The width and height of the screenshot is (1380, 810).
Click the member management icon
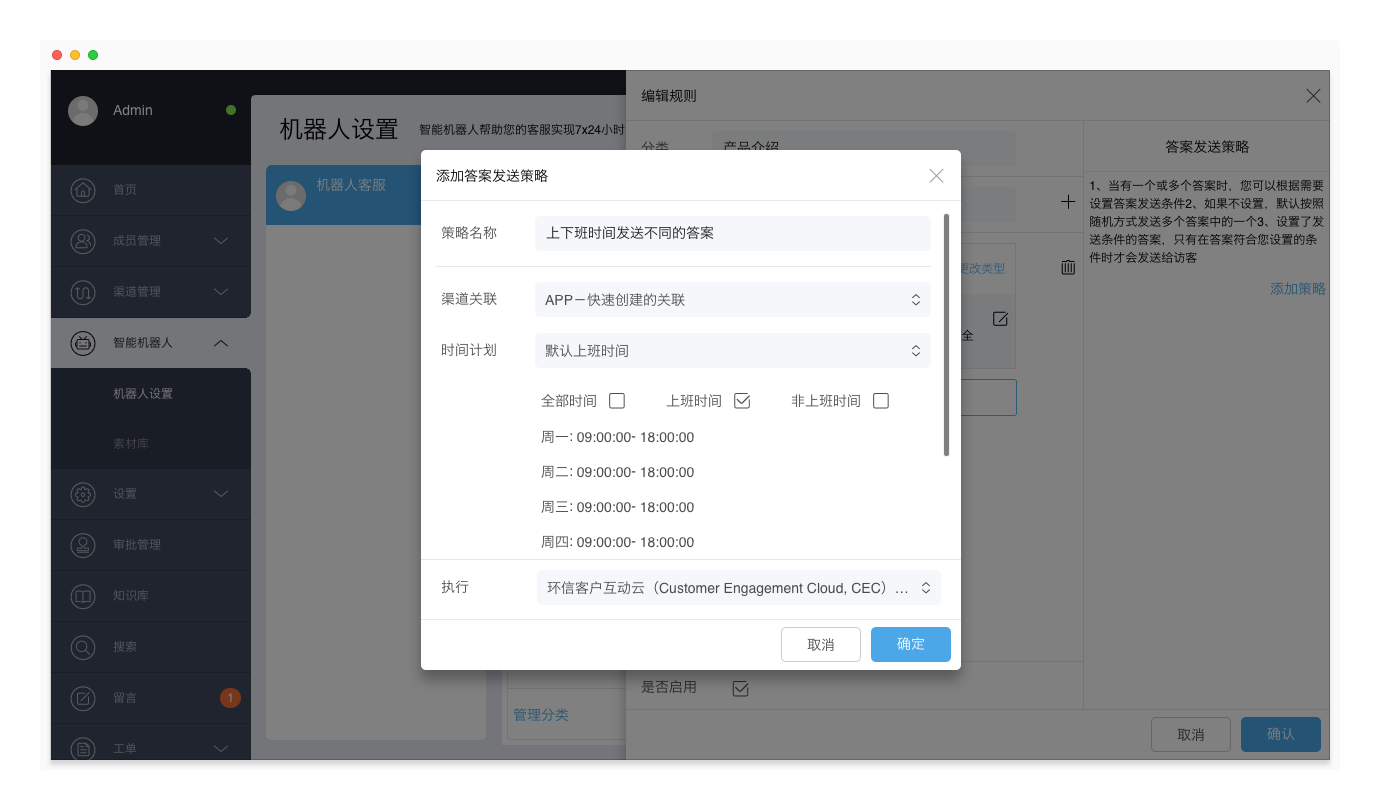83,241
